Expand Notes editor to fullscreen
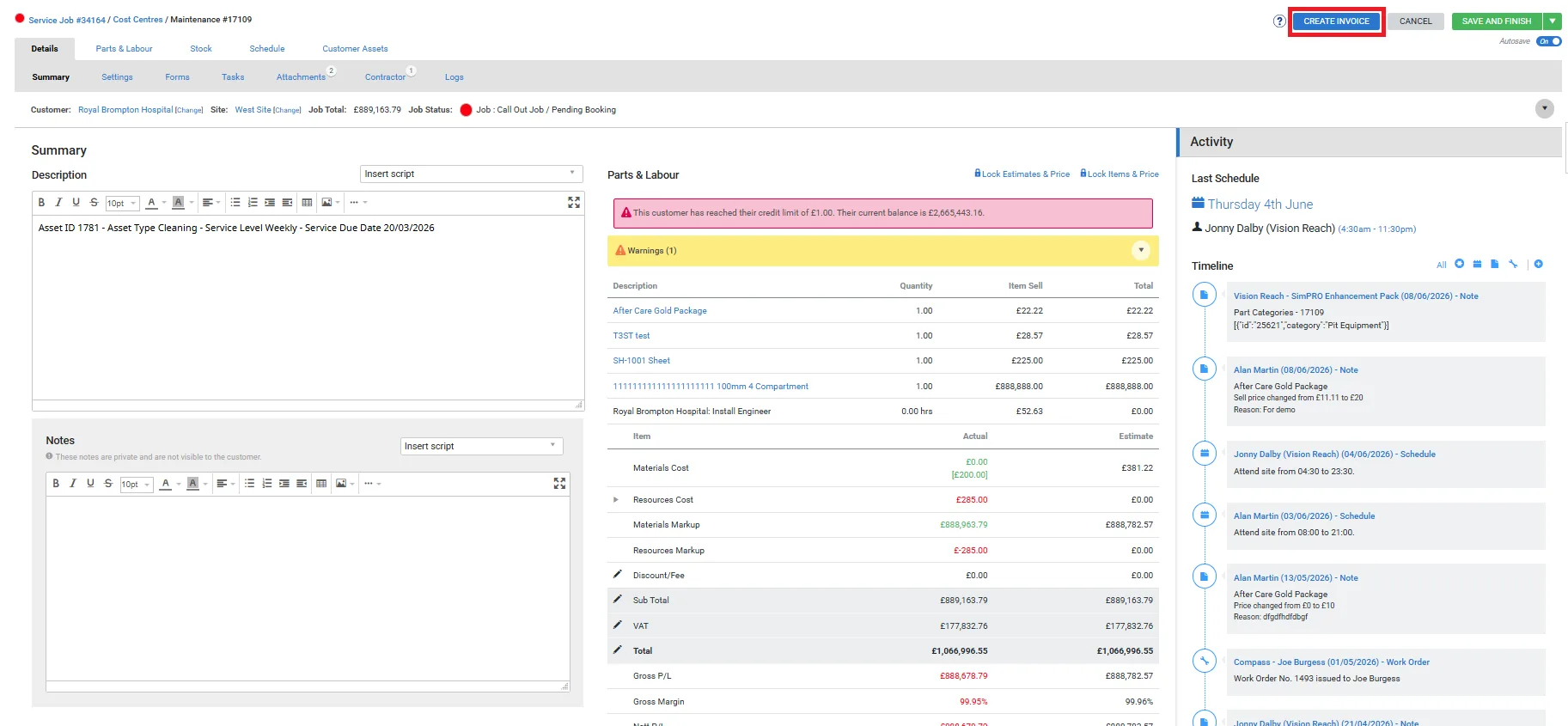The image size is (1568, 726). click(559, 484)
